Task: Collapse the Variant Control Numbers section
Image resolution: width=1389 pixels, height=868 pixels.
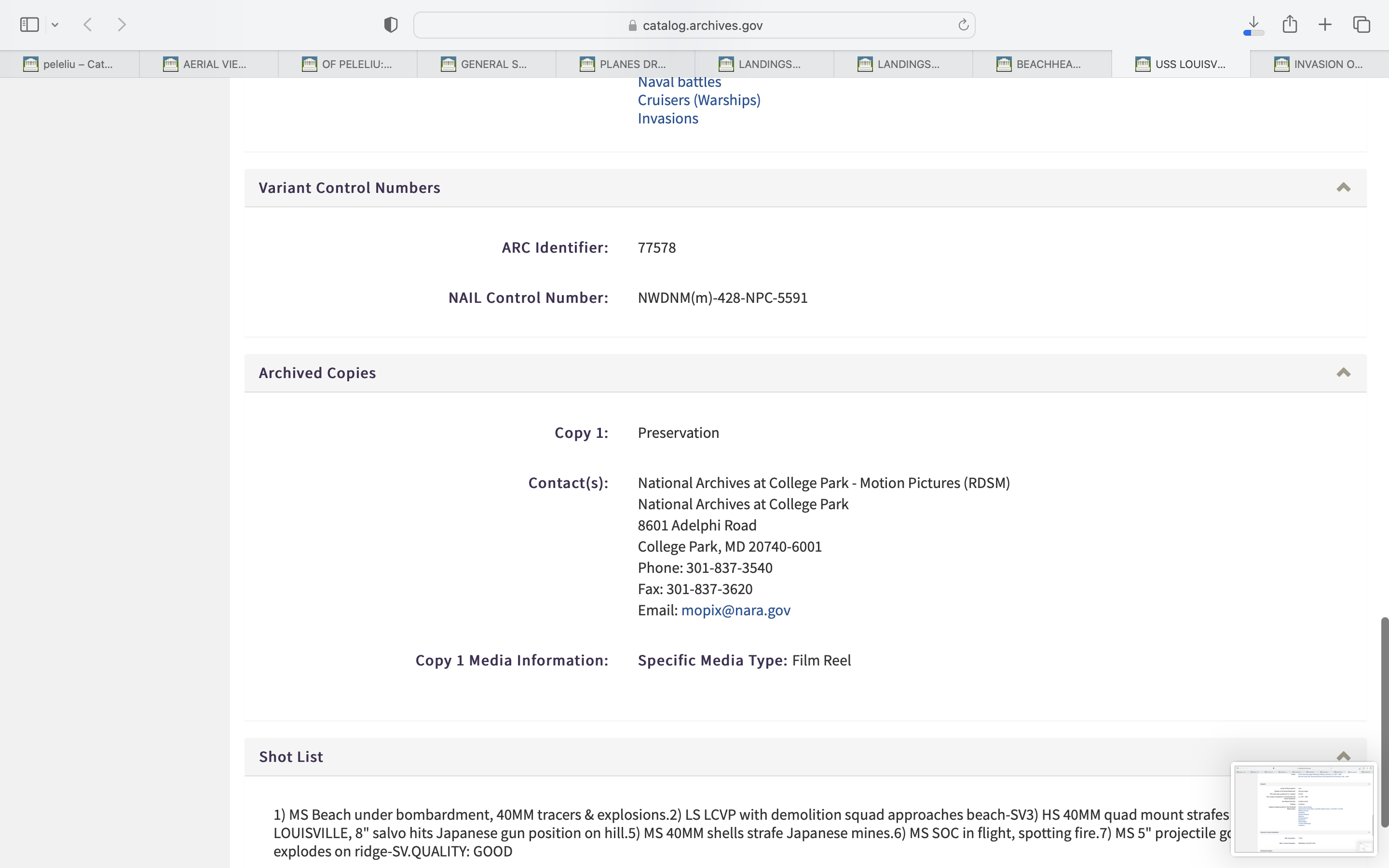Action: [1343, 188]
